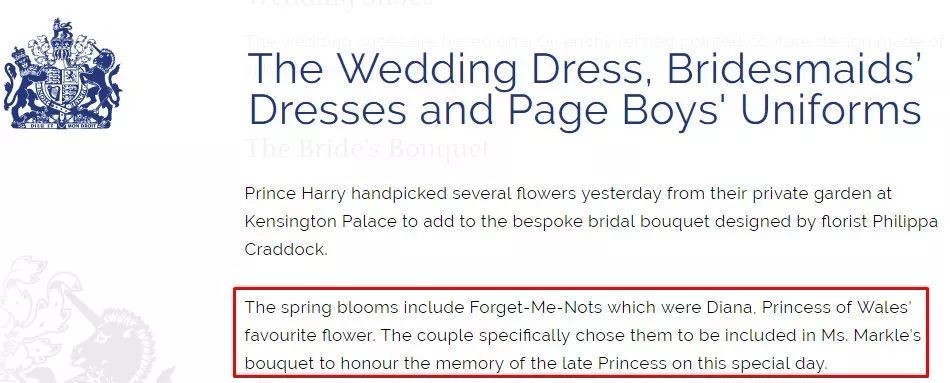Click the paragraph beginning 'Prince Harry handpicked'
Viewport: 950px width, 383px height.
(x=591, y=222)
